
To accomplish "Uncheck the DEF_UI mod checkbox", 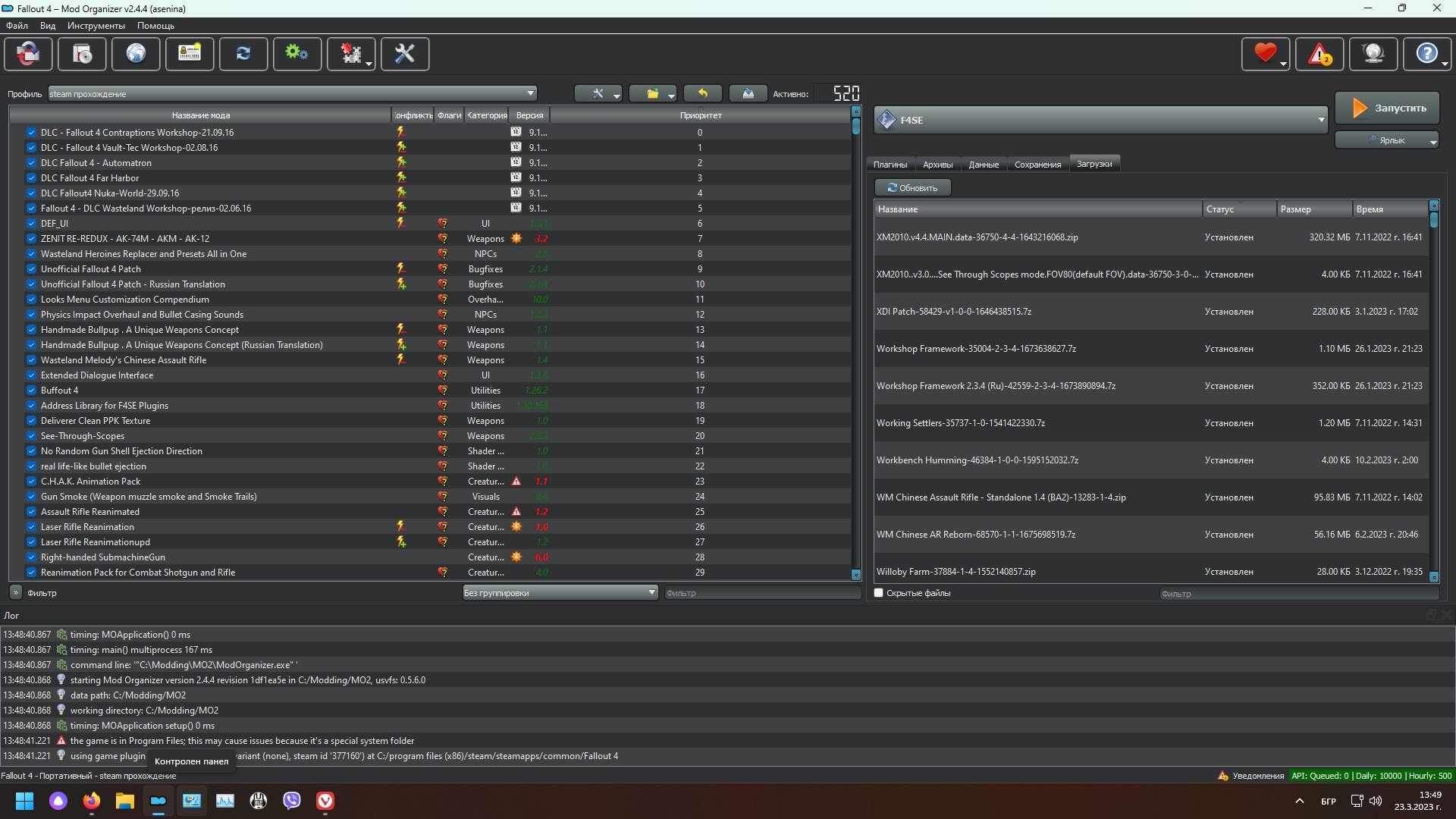I will coord(31,224).
